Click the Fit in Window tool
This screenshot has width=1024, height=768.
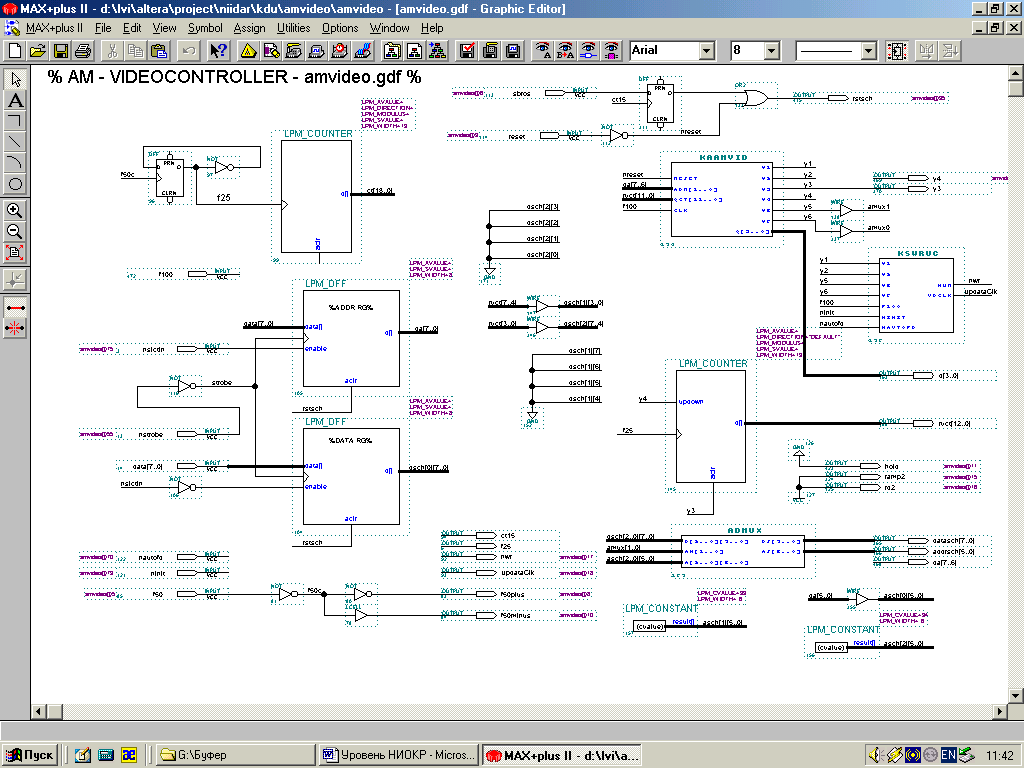(x=15, y=252)
